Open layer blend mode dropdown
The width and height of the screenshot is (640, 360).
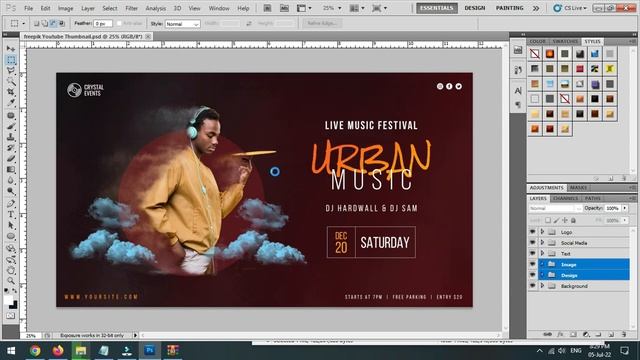[x=556, y=208]
